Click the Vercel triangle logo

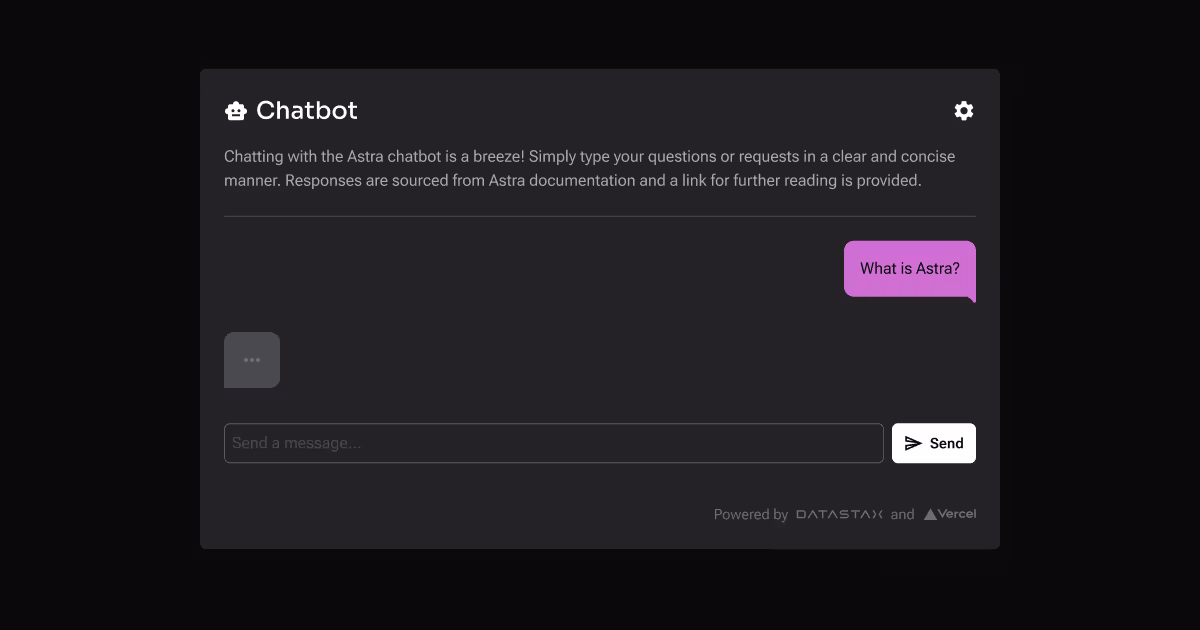931,513
